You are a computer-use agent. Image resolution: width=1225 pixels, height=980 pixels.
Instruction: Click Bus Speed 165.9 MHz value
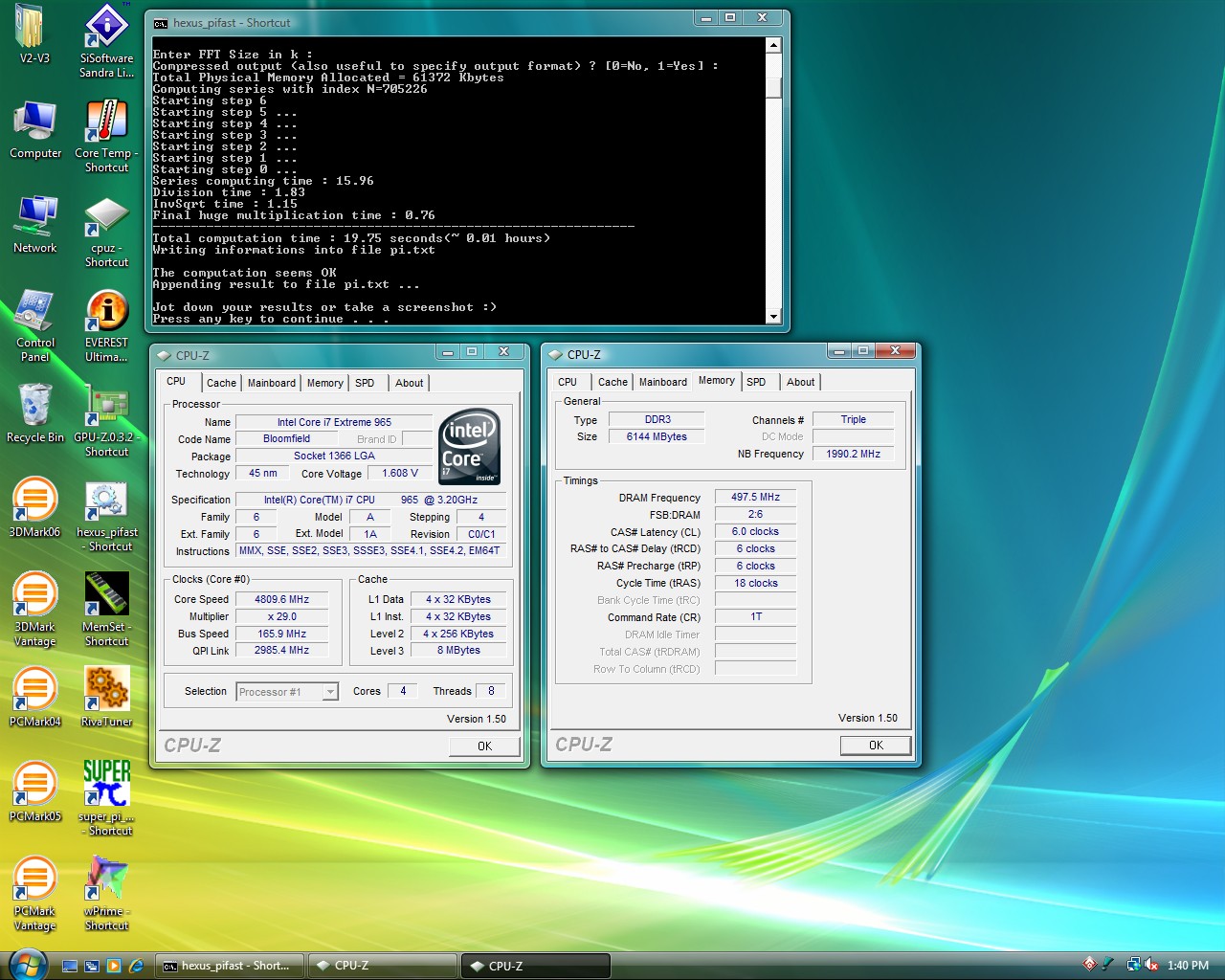point(281,634)
